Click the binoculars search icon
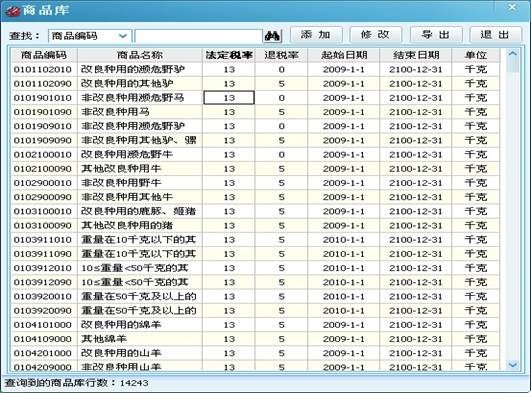Viewport: 531px width, 393px height. [272, 36]
